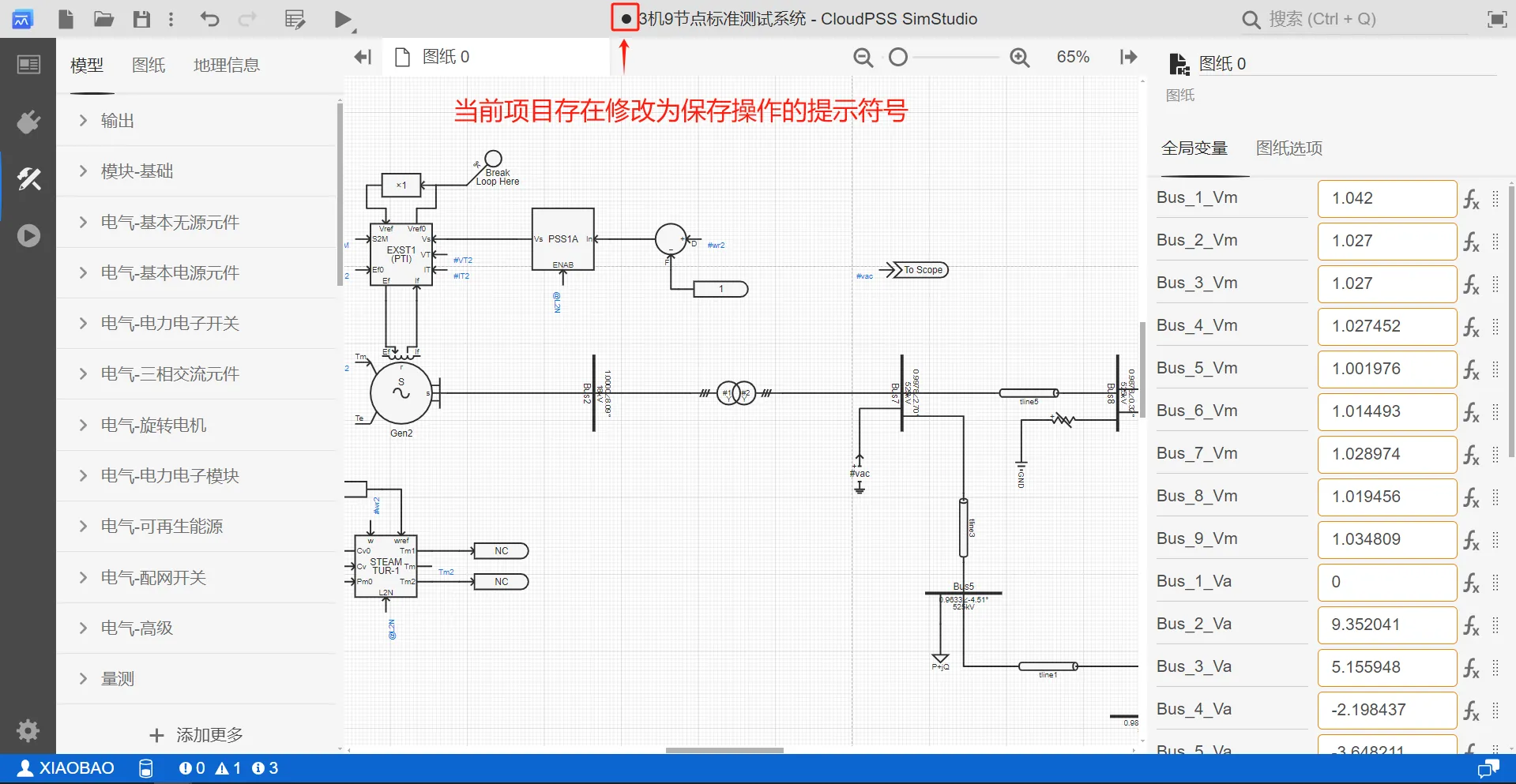Toggle formula mode for Bus_1_Vm

(x=1471, y=199)
